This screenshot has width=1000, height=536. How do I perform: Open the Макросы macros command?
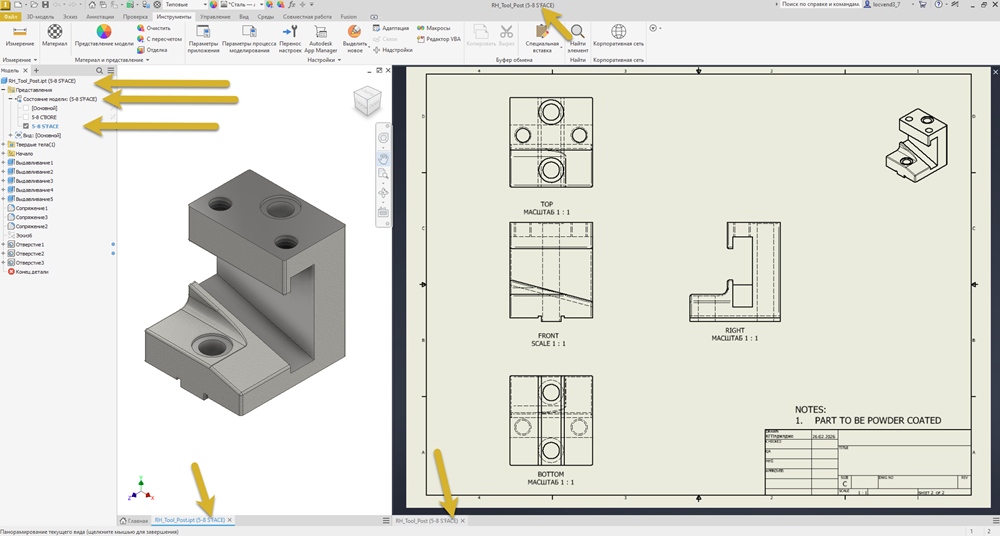[x=434, y=28]
